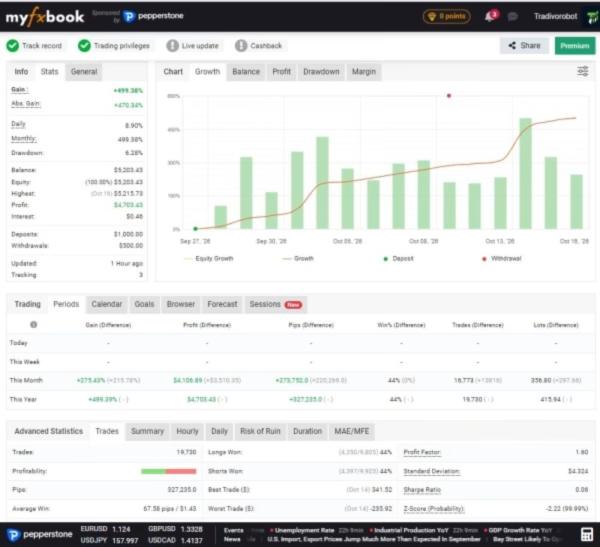
Task: Switch to the Stats tab
Action: point(49,72)
